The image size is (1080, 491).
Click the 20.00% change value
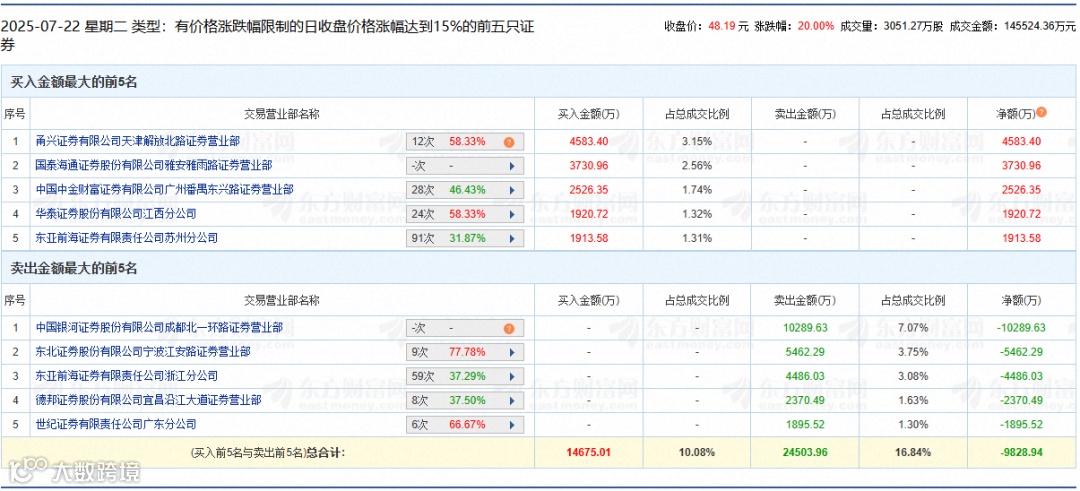point(816,26)
